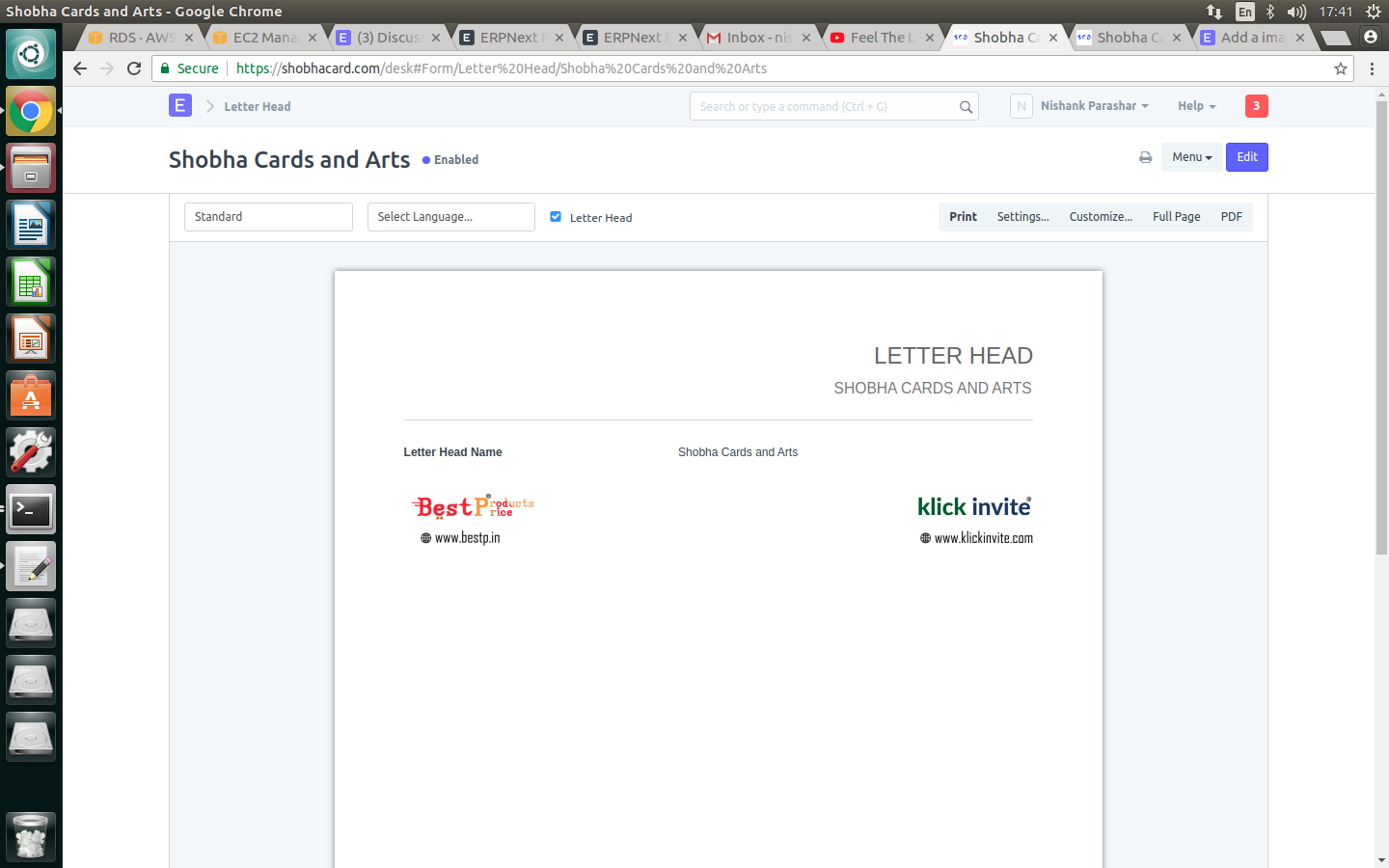Open the notifications badge showing 3
The width and height of the screenshot is (1389, 868).
coord(1256,106)
